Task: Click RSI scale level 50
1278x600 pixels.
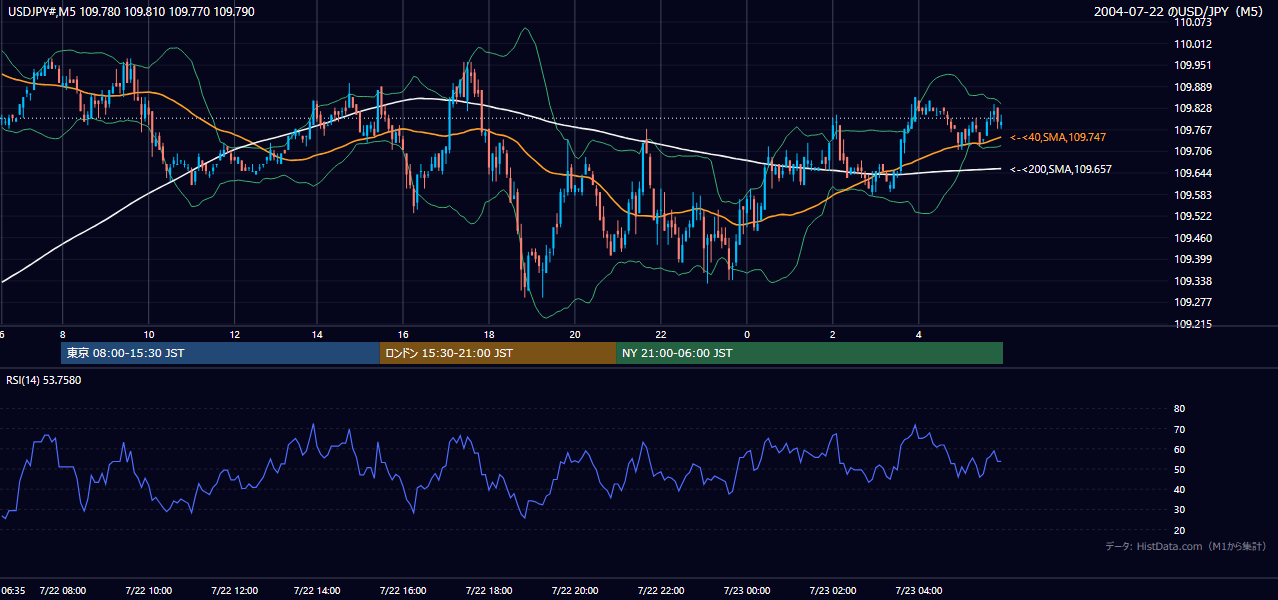Action: point(1179,469)
